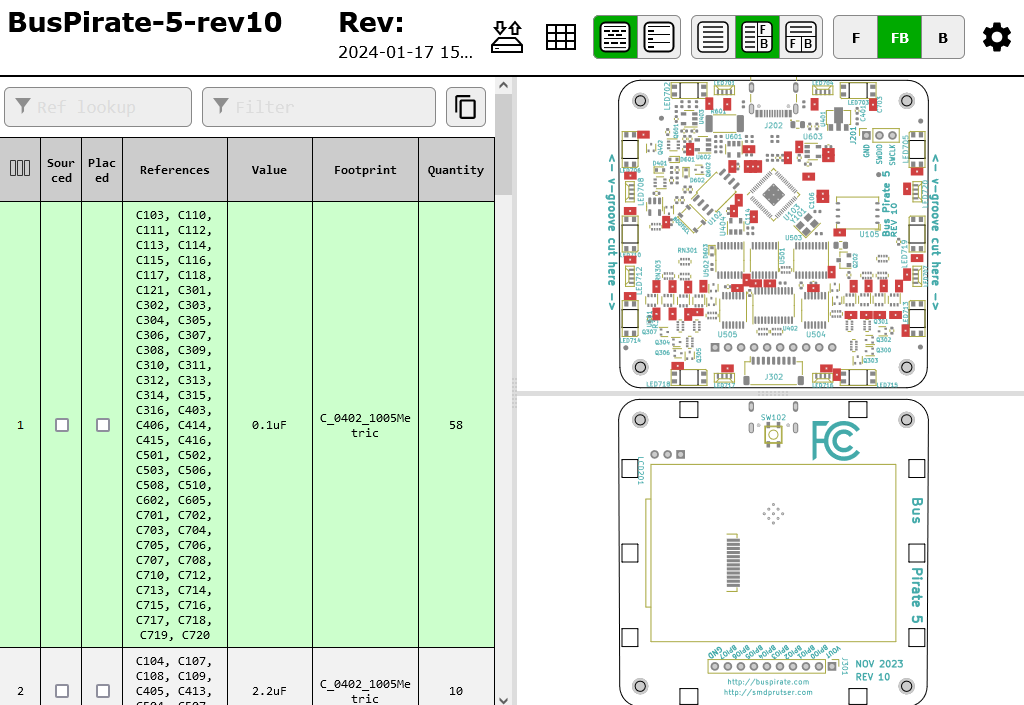1024x705 pixels.
Task: Click the column visibility header icon
Action: 20,169
